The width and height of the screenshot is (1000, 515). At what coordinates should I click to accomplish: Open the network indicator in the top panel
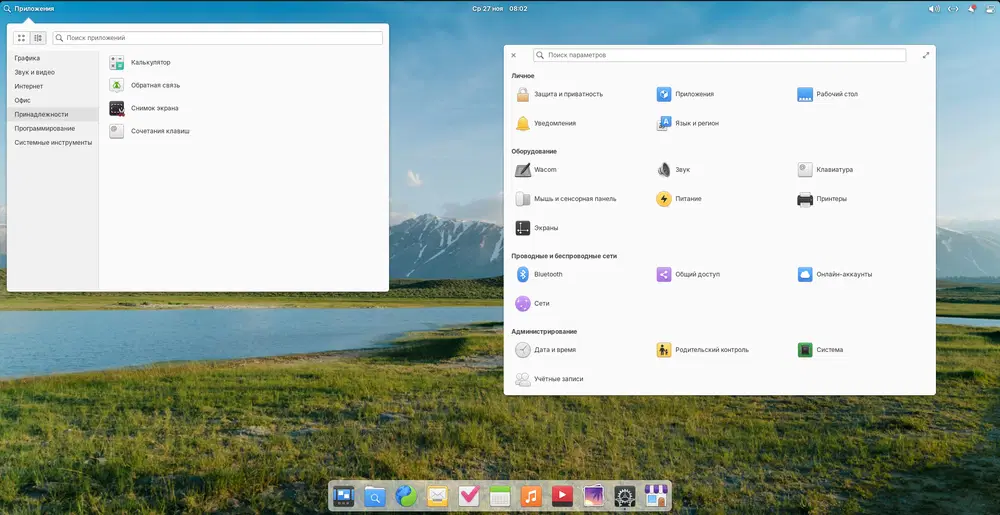click(953, 8)
